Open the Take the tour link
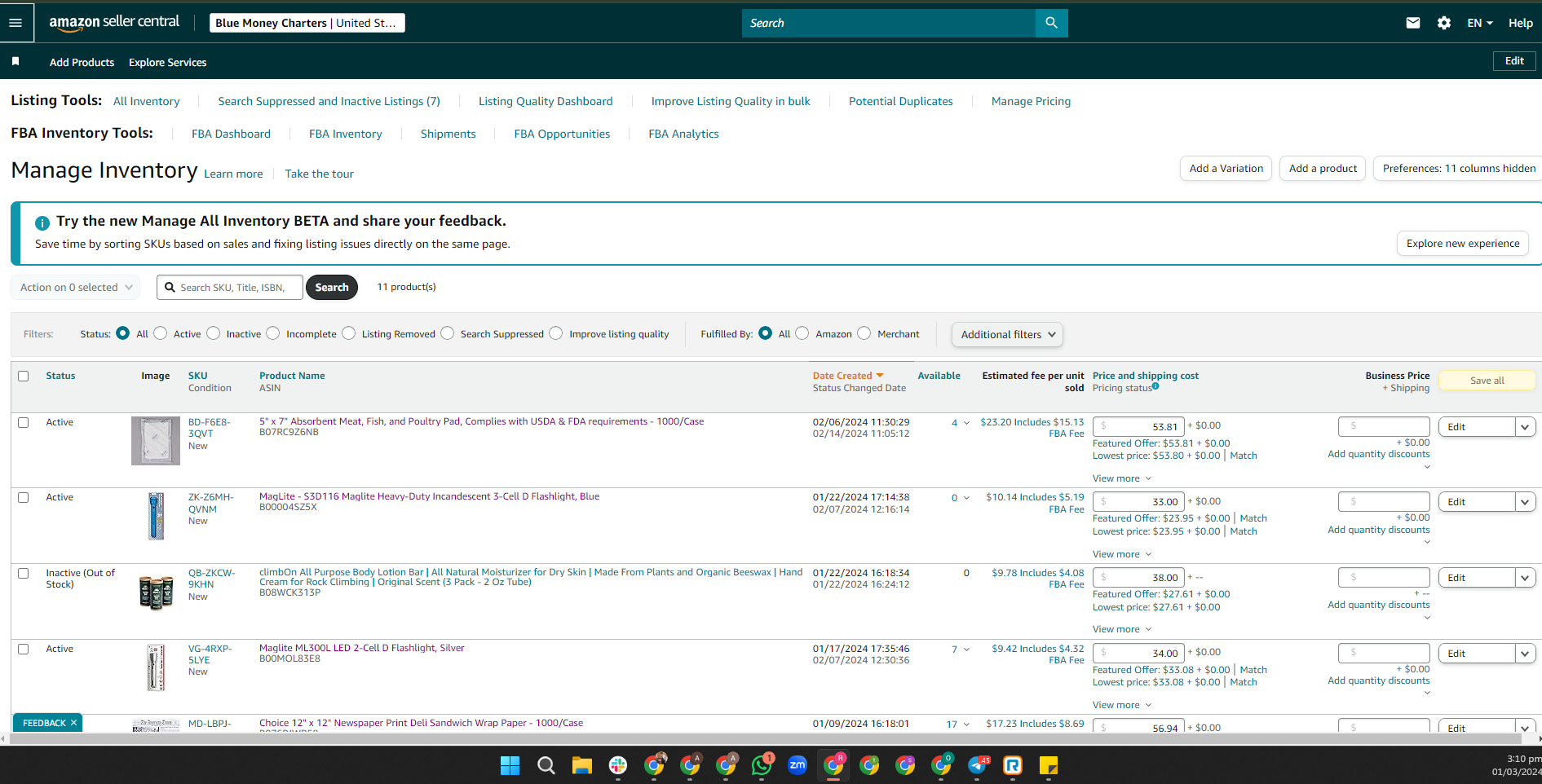 [319, 174]
